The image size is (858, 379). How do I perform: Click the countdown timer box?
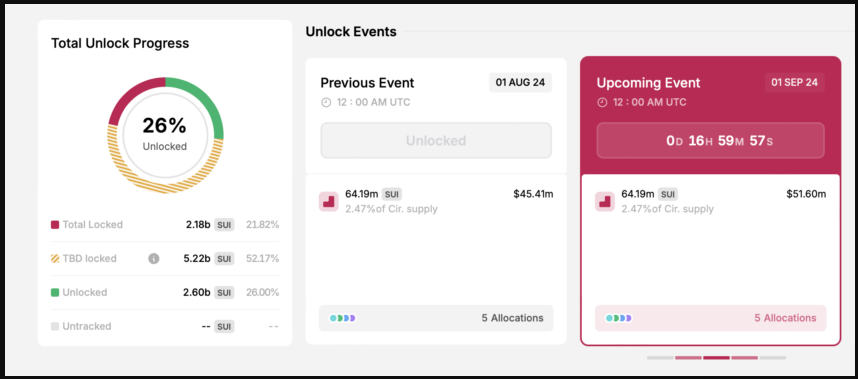pyautogui.click(x=710, y=141)
